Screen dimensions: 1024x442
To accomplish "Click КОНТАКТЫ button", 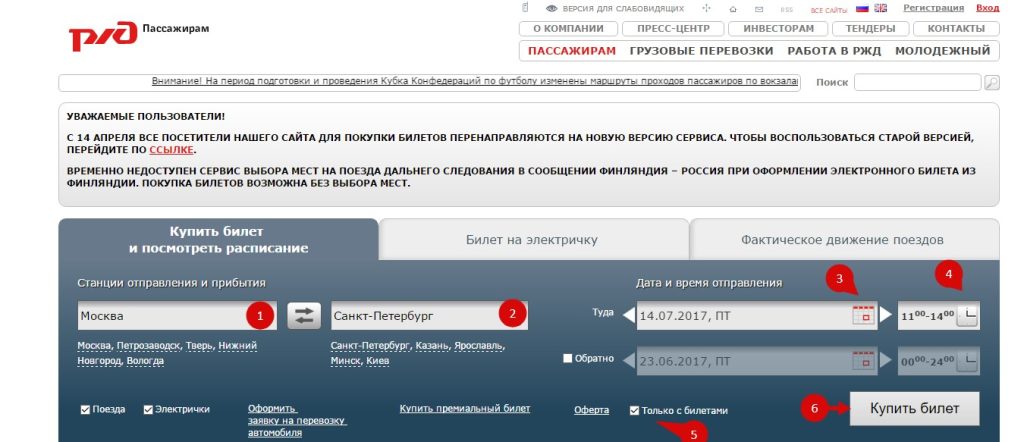I will pyautogui.click(x=956, y=29).
